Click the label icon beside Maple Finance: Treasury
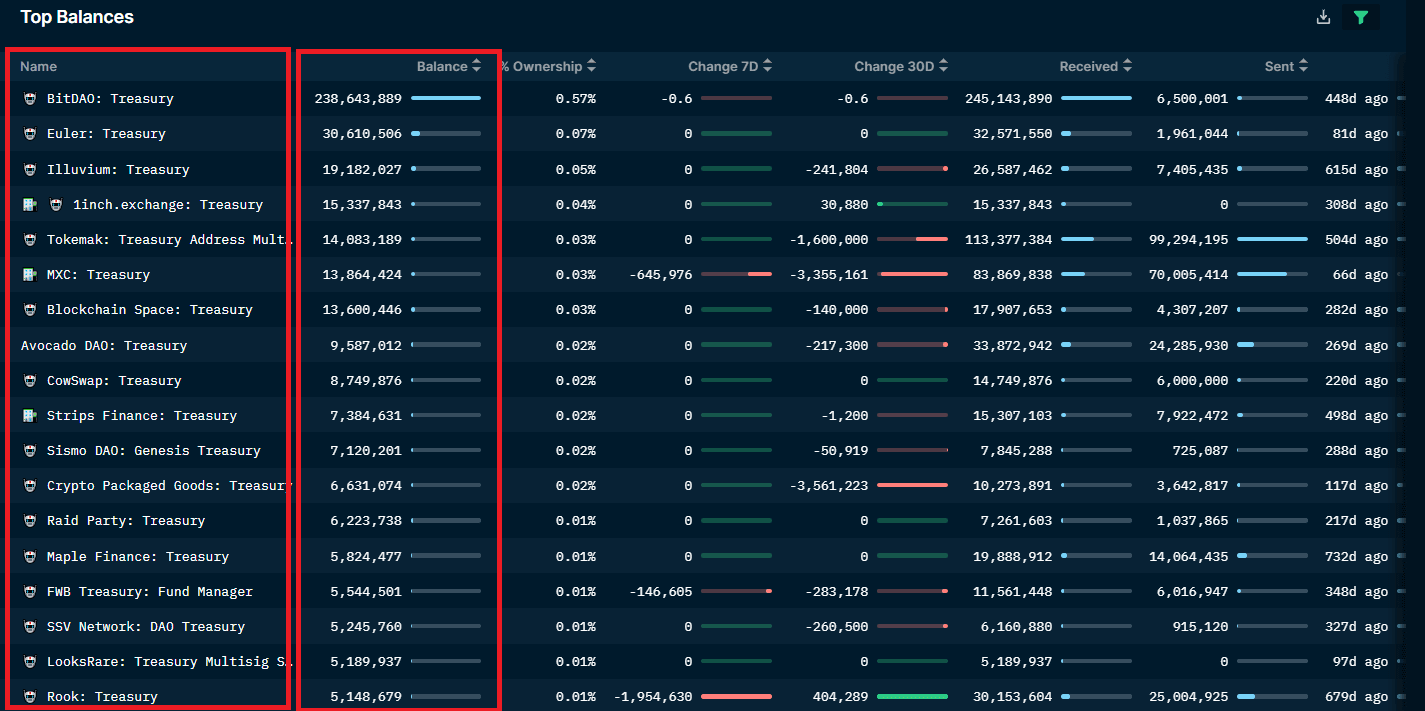This screenshot has height=711, width=1425. pyautogui.click(x=29, y=557)
